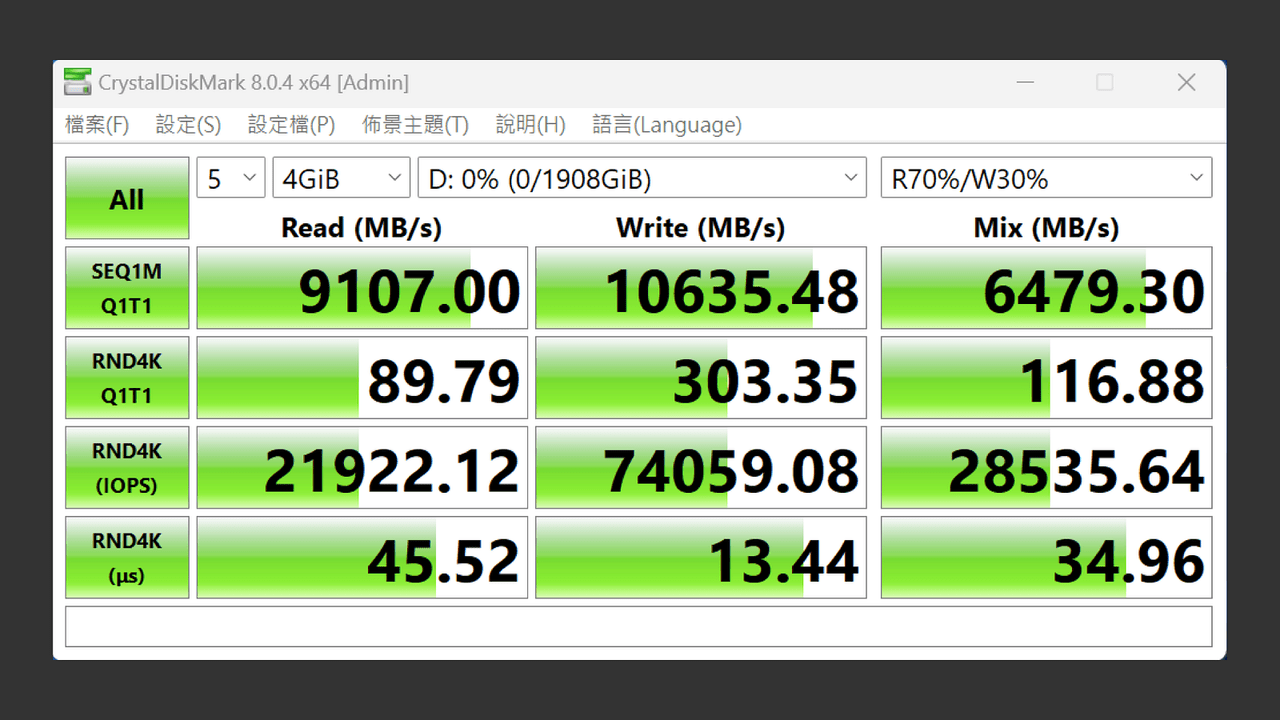The width and height of the screenshot is (1280, 720).
Task: Open the 設定檔(P) profile menu
Action: coord(291,125)
